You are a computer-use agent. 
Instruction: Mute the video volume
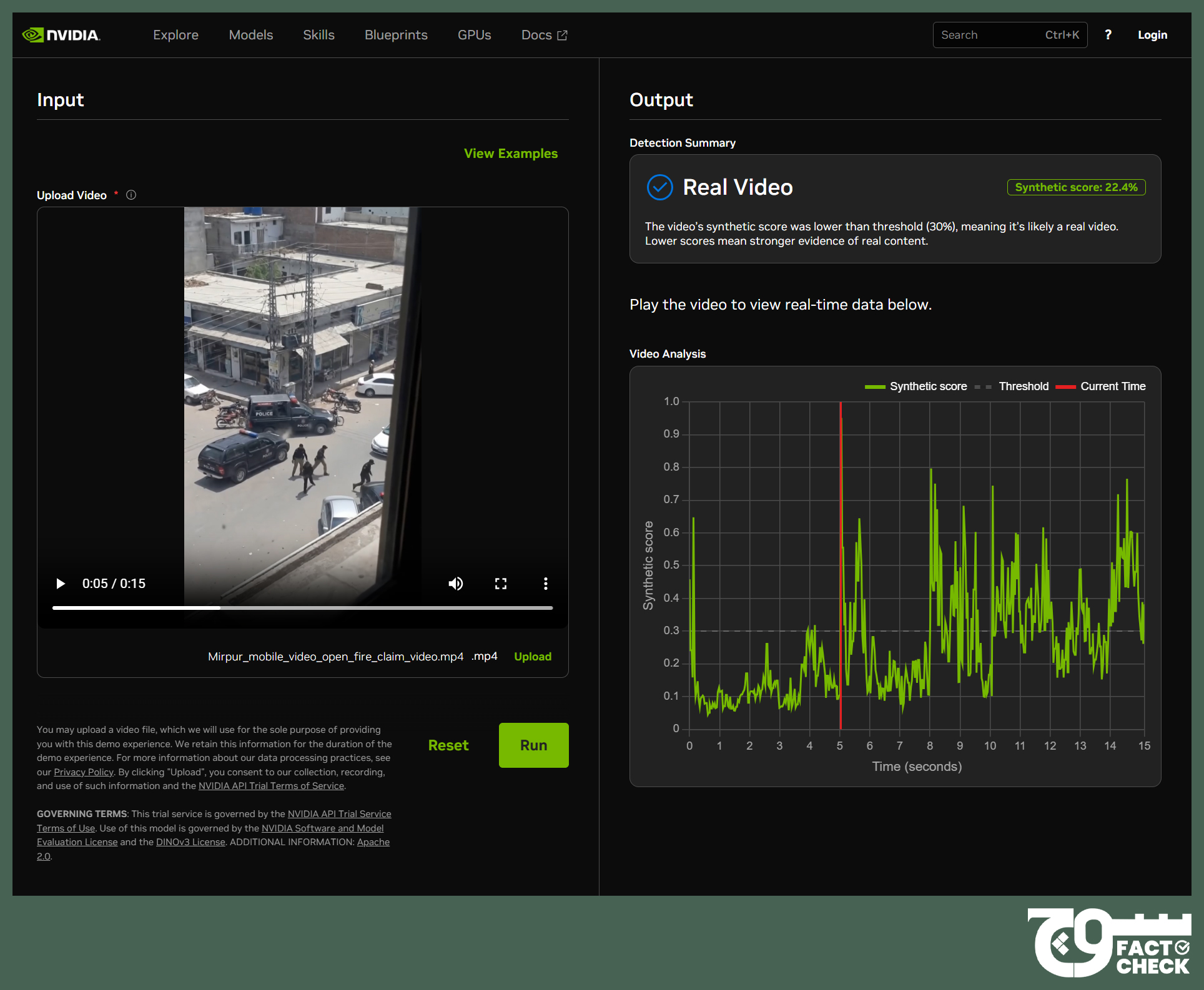point(456,584)
